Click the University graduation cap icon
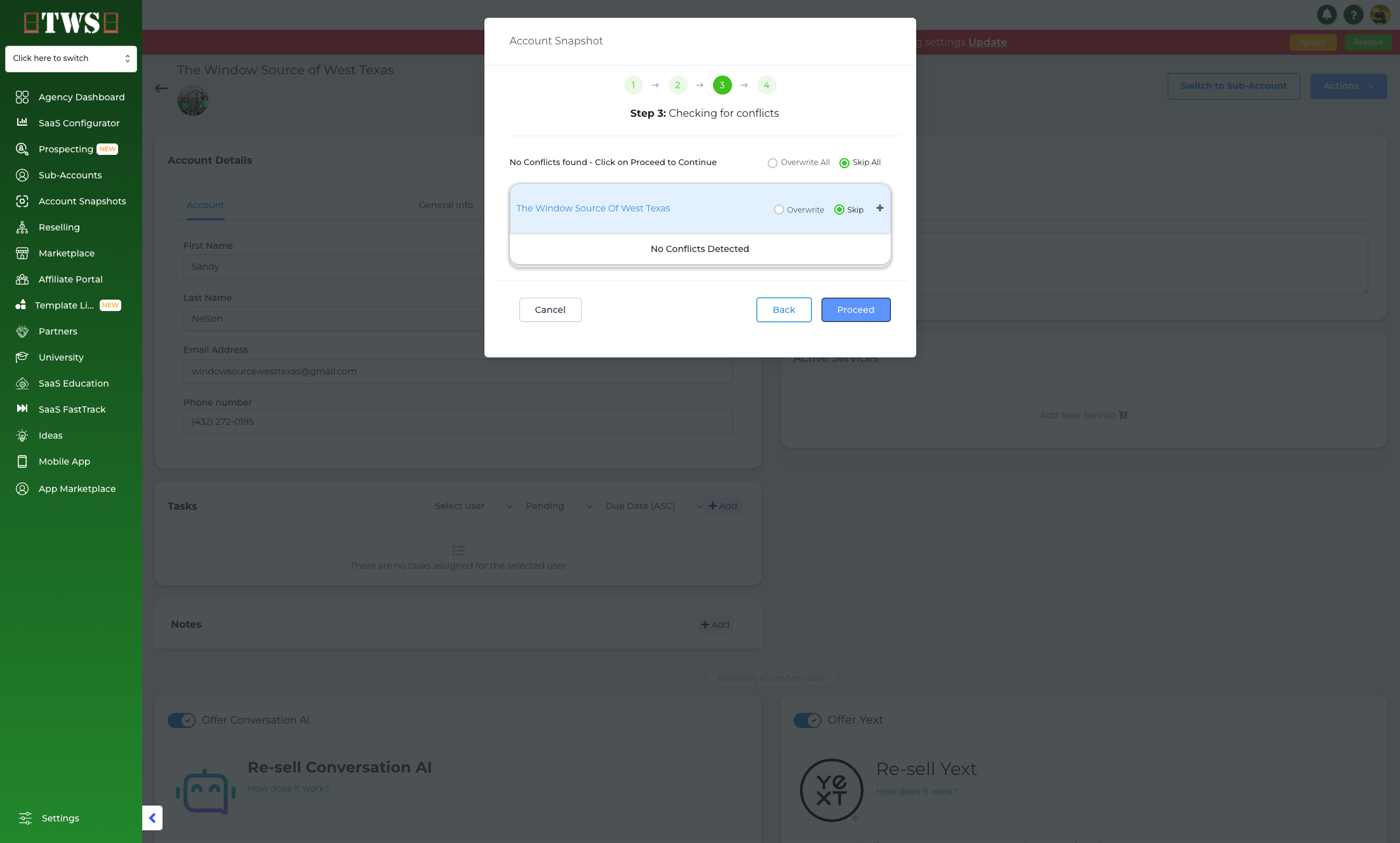 [22, 357]
